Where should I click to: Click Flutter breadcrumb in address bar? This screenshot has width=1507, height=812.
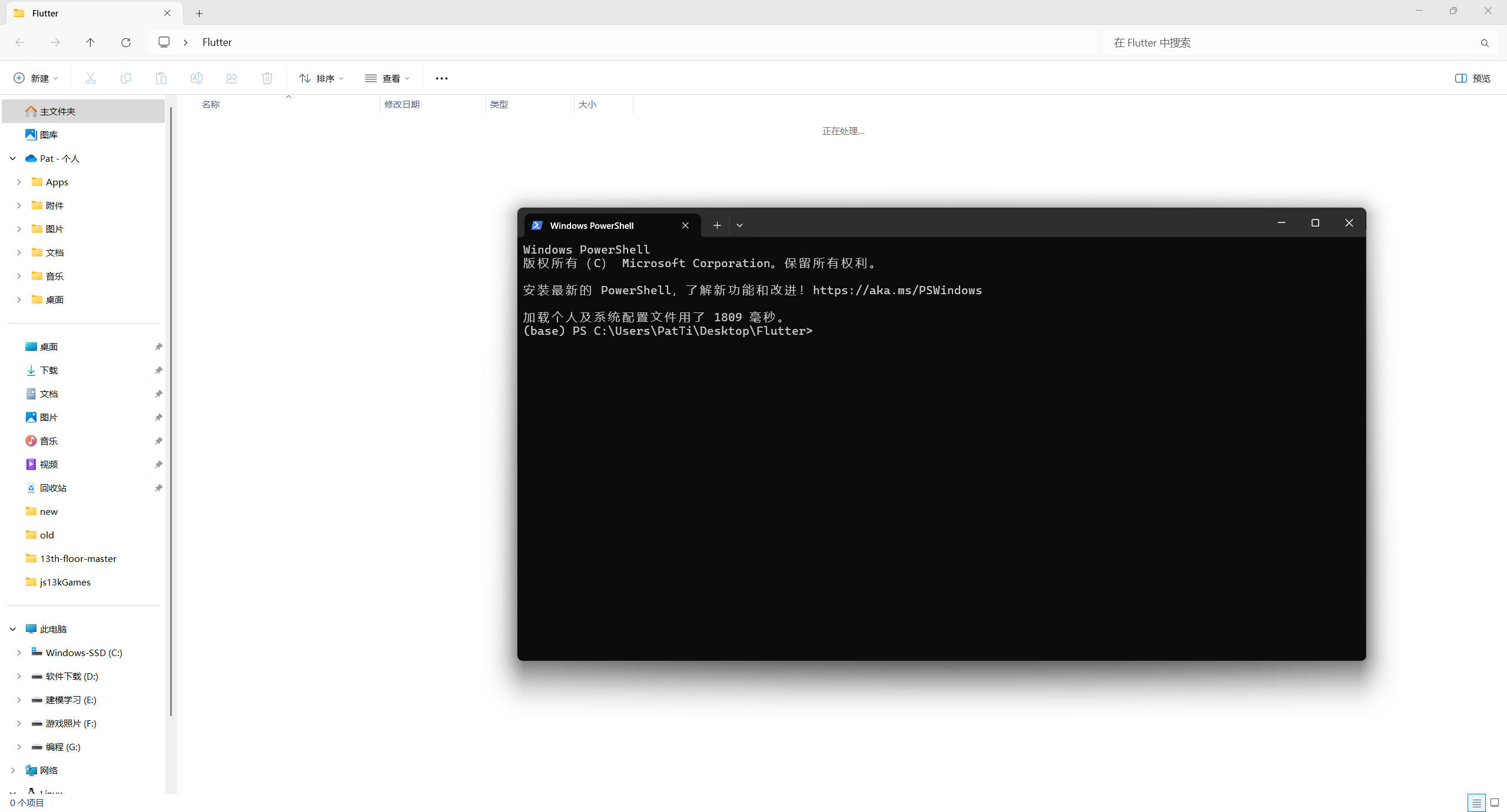[217, 42]
